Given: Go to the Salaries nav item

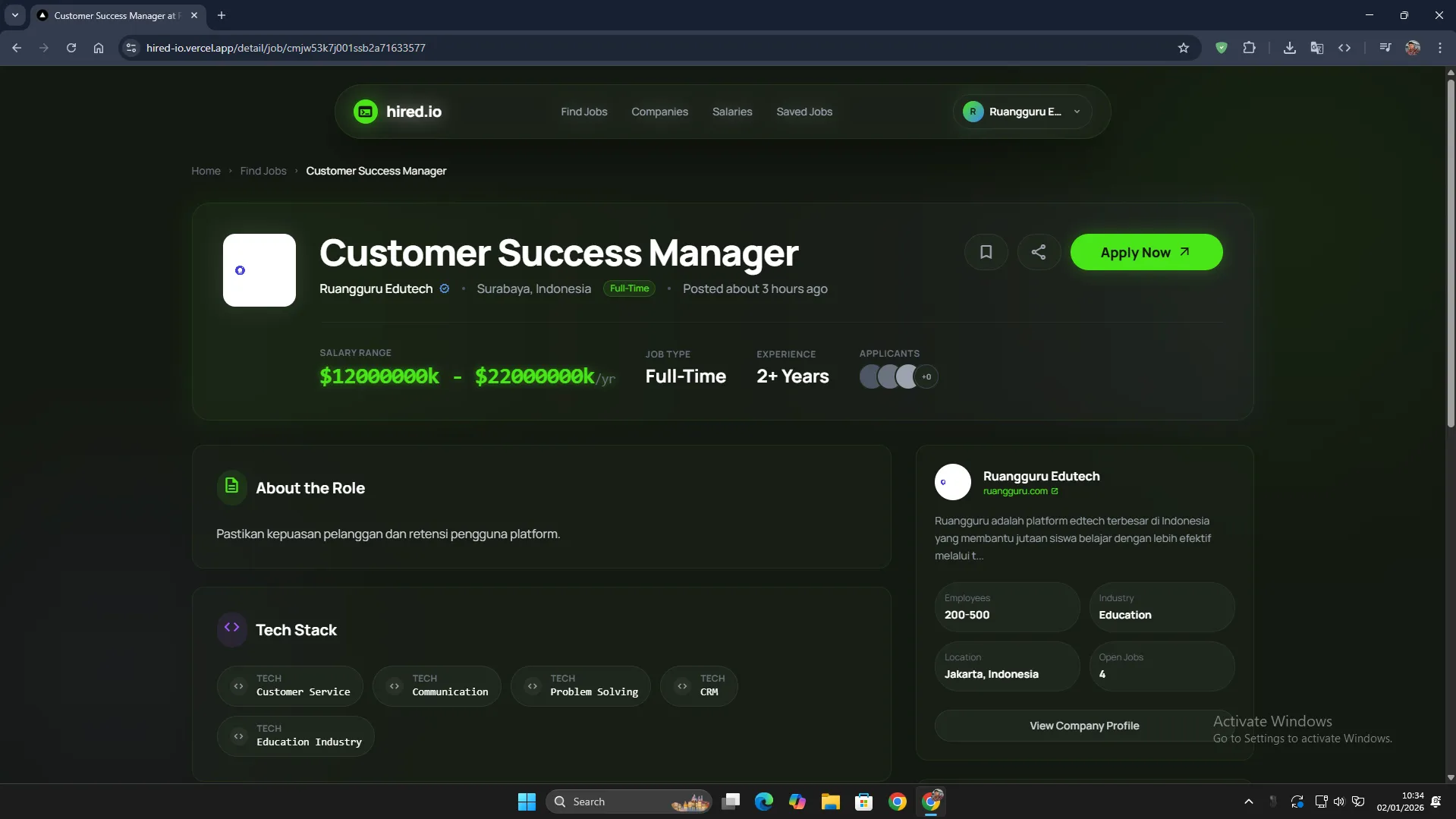Looking at the screenshot, I should pyautogui.click(x=731, y=112).
